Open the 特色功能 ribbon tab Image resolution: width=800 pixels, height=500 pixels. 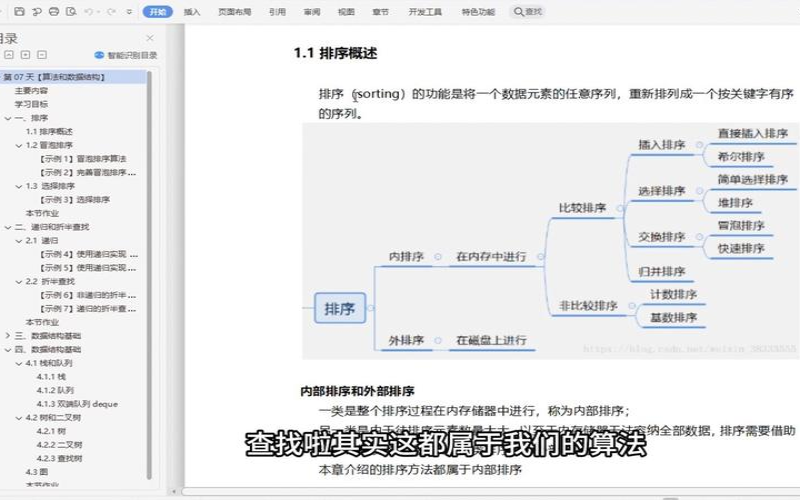[478, 12]
